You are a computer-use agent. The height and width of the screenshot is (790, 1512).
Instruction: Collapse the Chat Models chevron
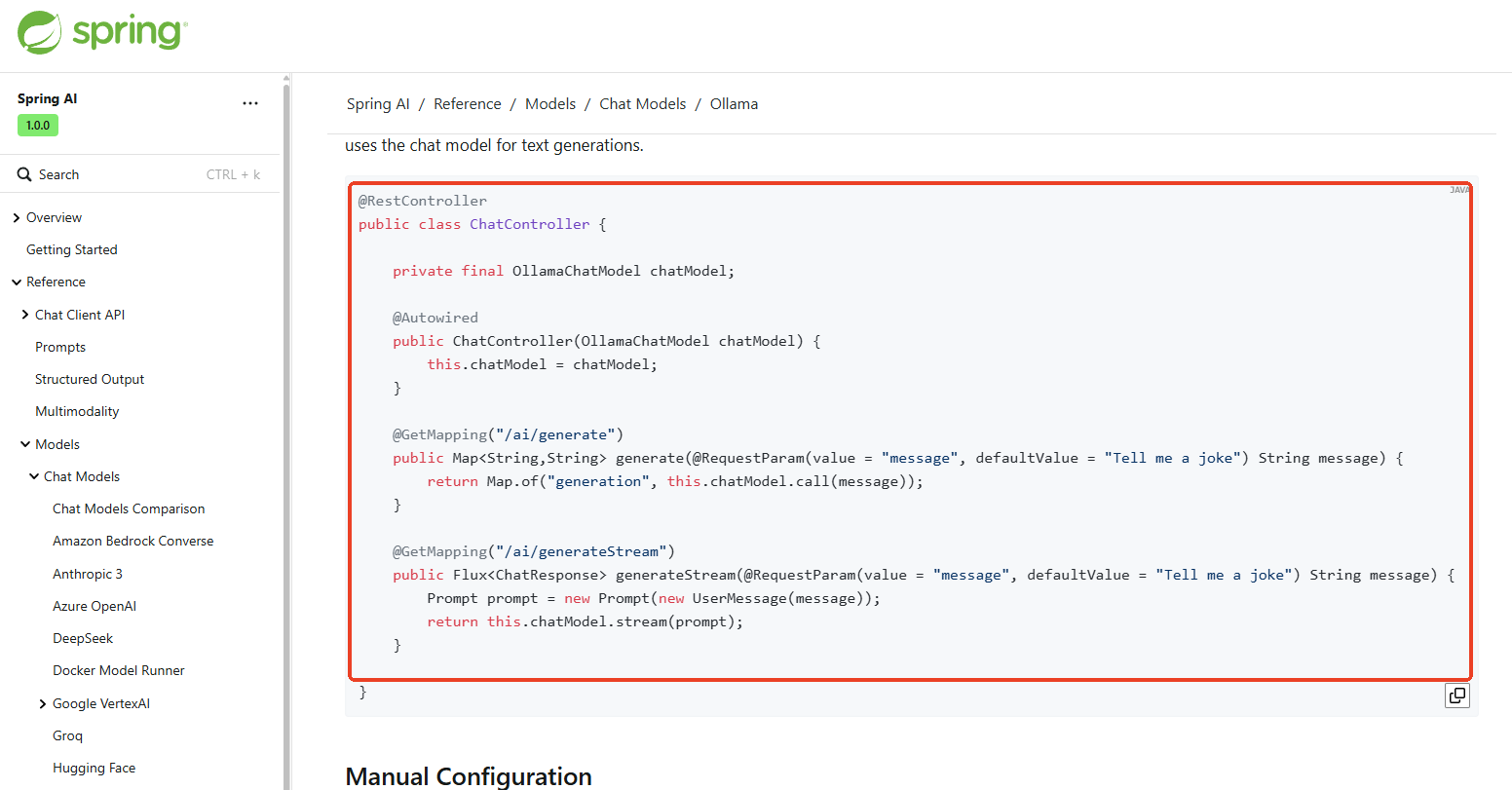pyautogui.click(x=34, y=476)
